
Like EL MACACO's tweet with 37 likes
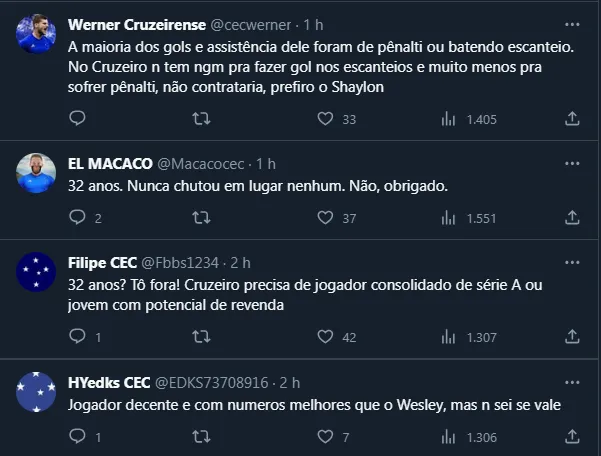point(324,218)
